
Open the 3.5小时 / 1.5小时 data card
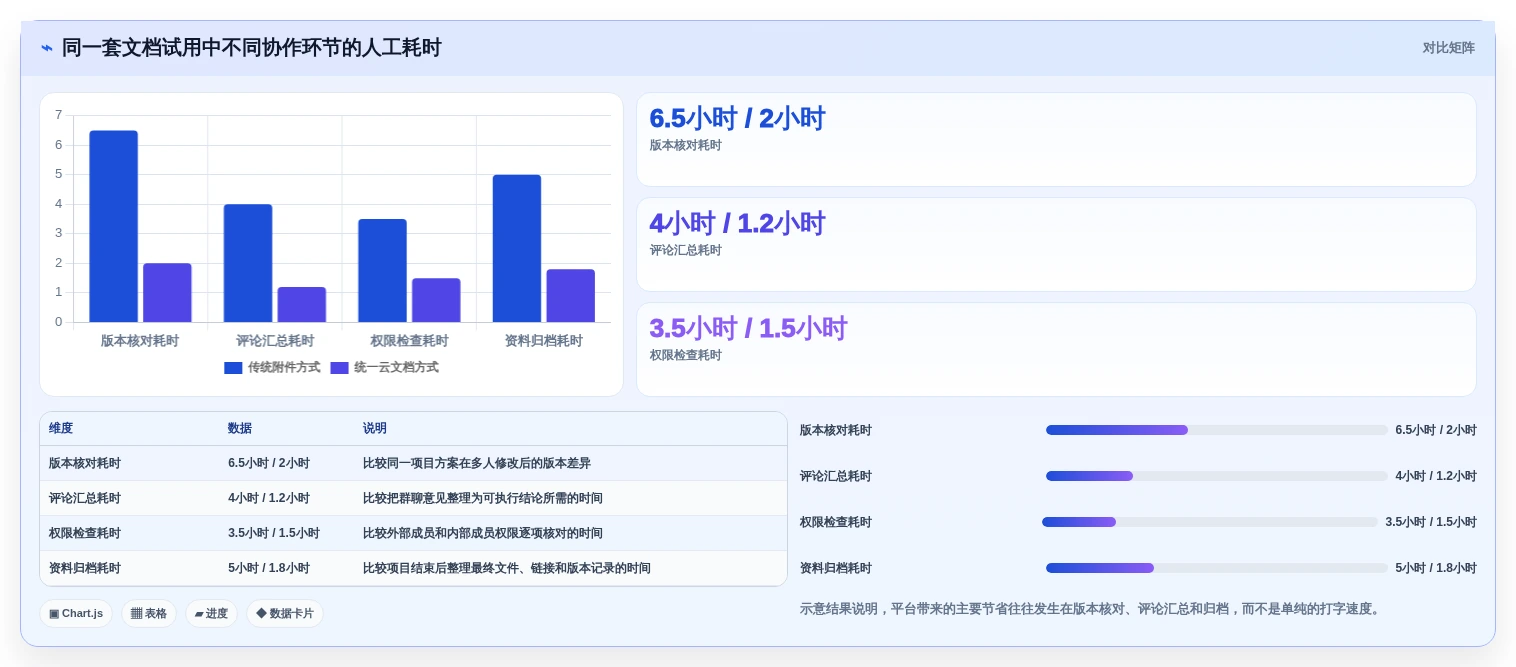(x=1056, y=350)
